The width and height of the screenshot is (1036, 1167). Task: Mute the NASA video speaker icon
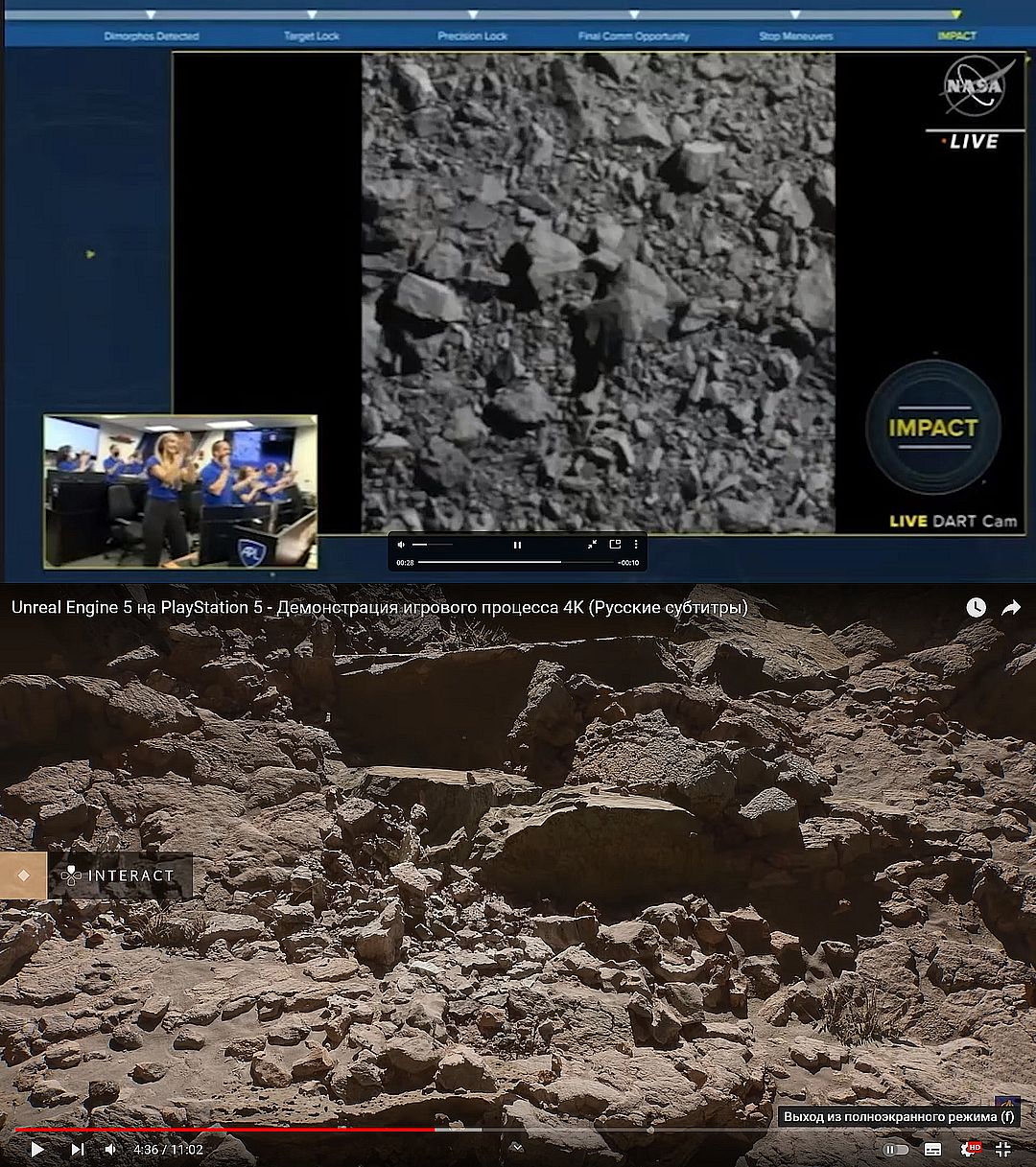pyautogui.click(x=401, y=545)
